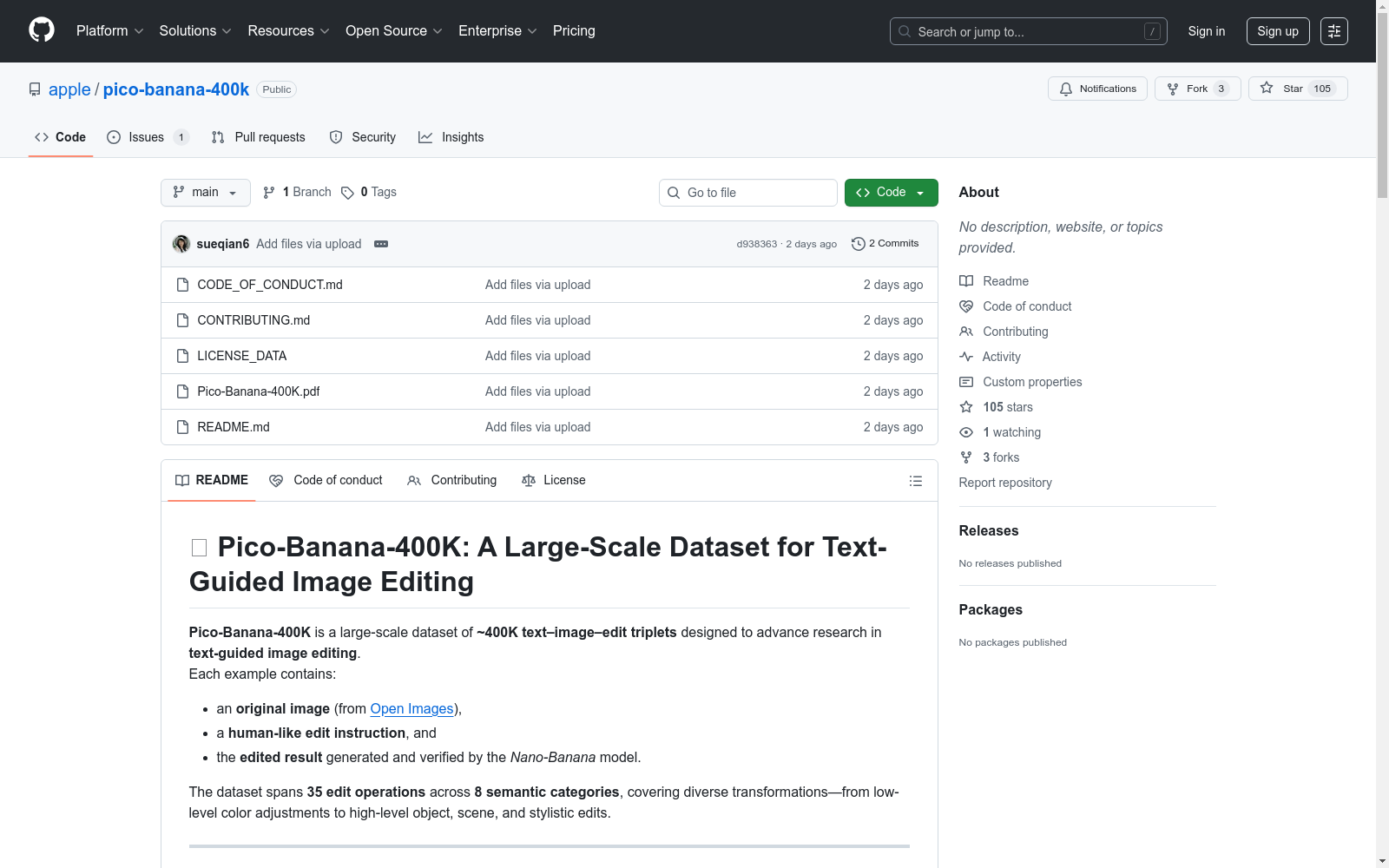Fork the pico-banana-400k repository

pos(1197,89)
